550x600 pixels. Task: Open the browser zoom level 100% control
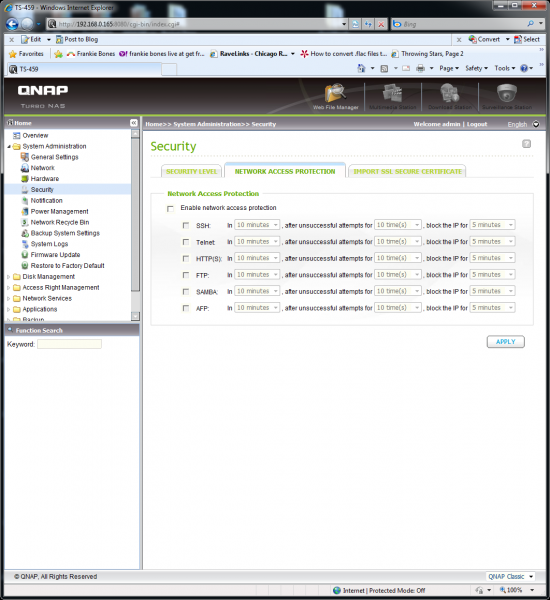tap(515, 590)
